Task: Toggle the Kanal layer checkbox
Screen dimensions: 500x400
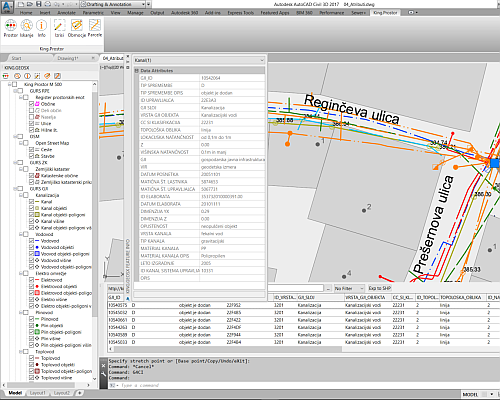Action: click(32, 202)
